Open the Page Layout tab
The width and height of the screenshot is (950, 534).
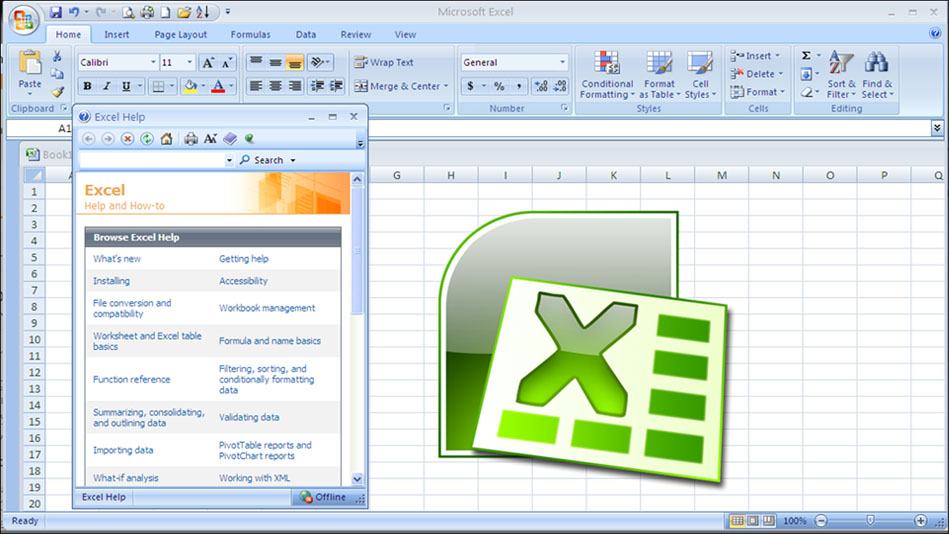(180, 35)
